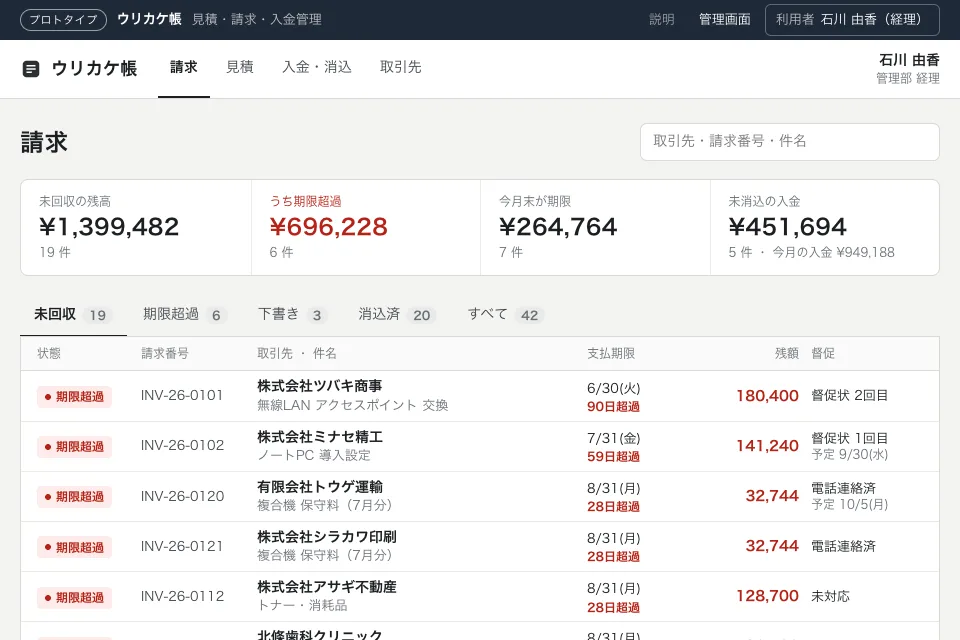Image resolution: width=960 pixels, height=640 pixels.
Task: Click the 督促状 2回目 reminder status
Action: (x=850, y=396)
